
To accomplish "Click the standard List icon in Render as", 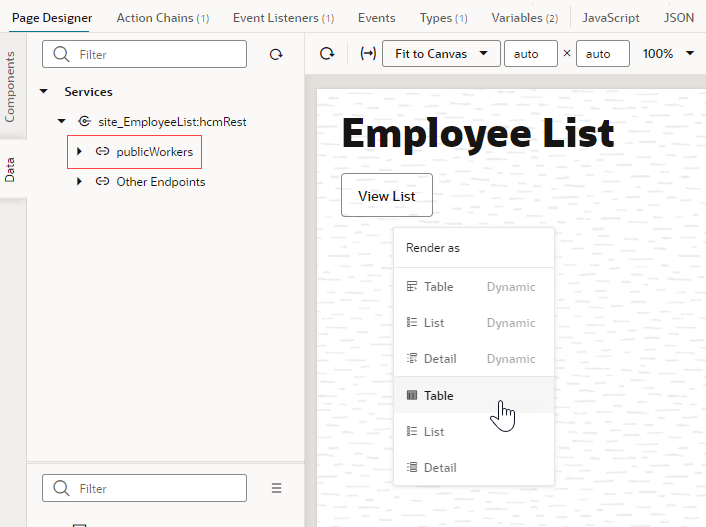I will click(412, 431).
